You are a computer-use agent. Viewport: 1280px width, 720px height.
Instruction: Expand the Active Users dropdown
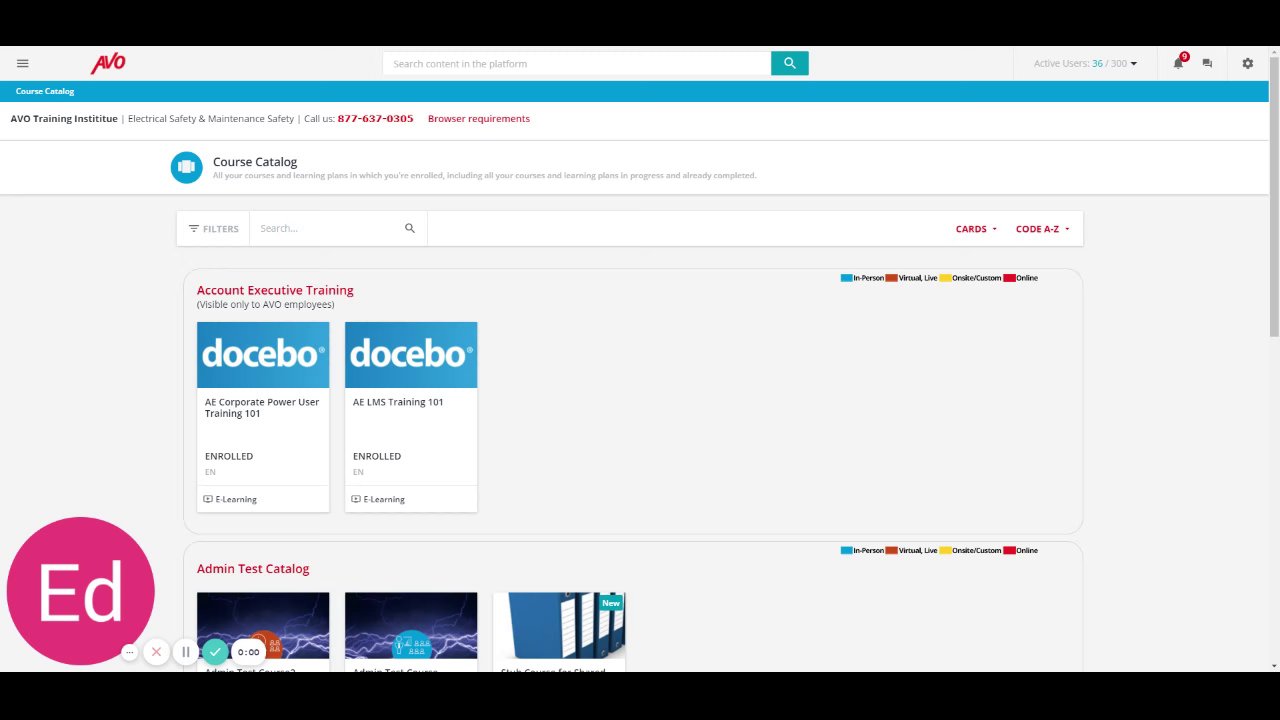[x=1085, y=63]
